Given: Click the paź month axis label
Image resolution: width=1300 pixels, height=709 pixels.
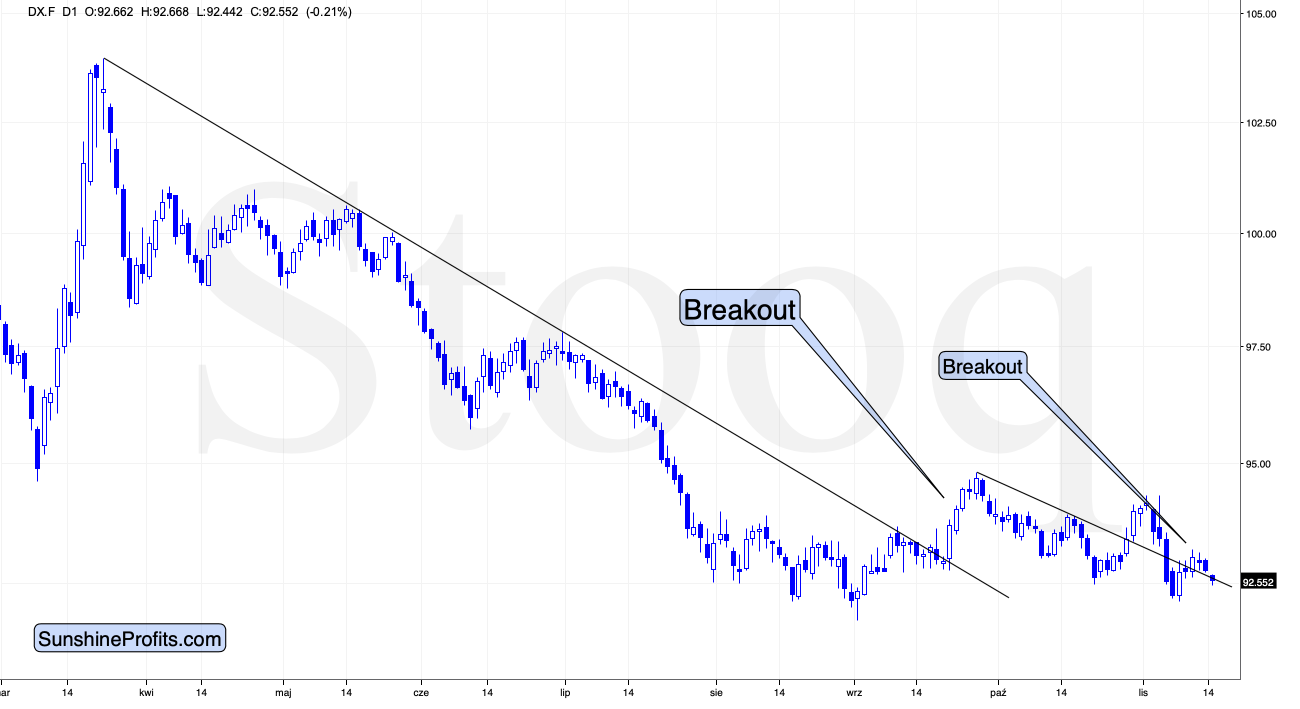Looking at the screenshot, I should click(997, 691).
